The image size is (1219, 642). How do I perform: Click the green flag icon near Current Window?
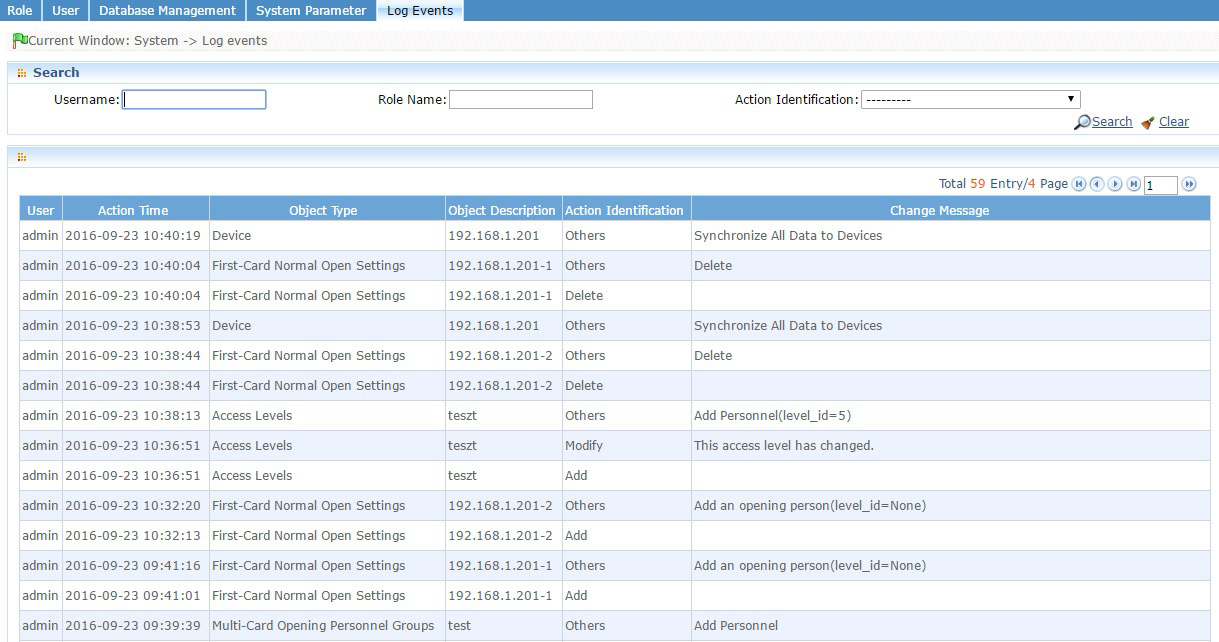coord(19,41)
